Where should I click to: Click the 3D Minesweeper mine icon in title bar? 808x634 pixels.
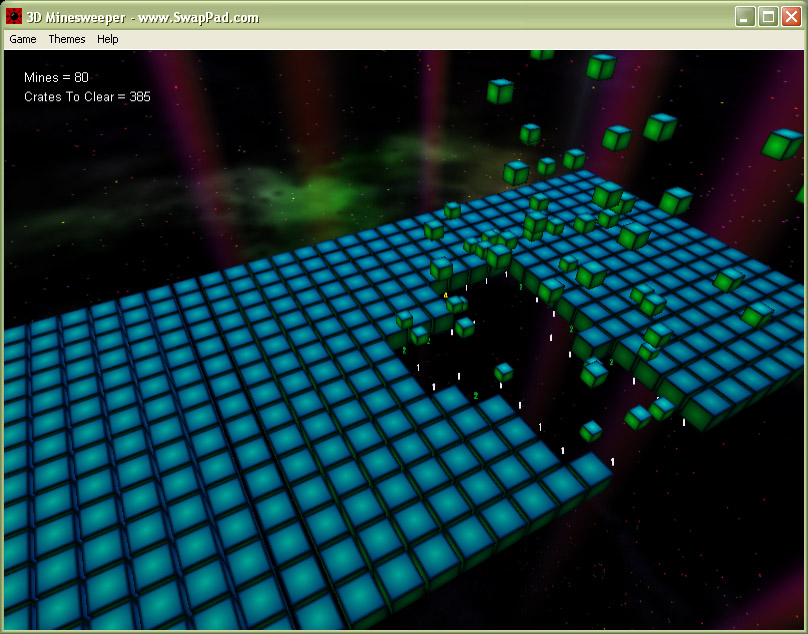tap(14, 16)
